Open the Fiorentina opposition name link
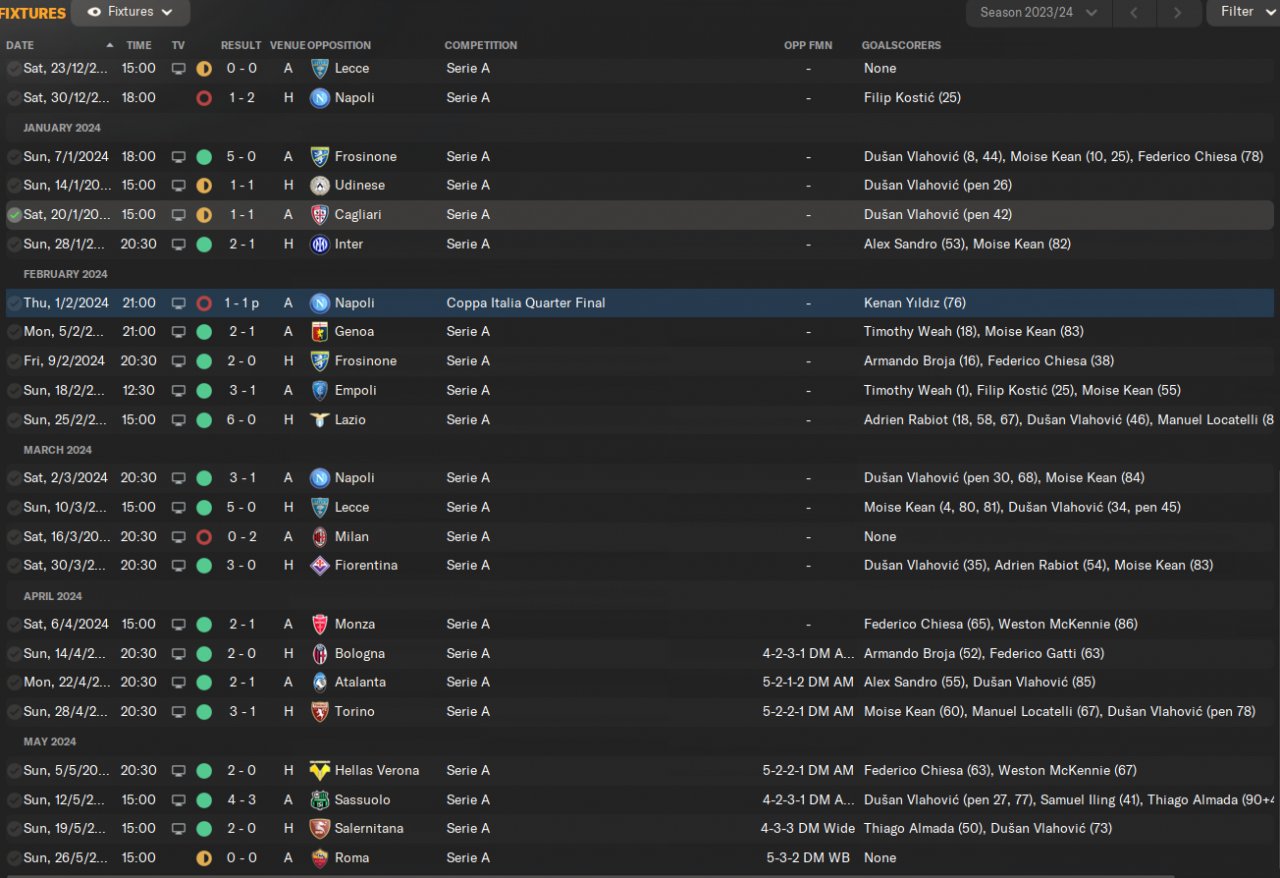 pyautogui.click(x=366, y=565)
